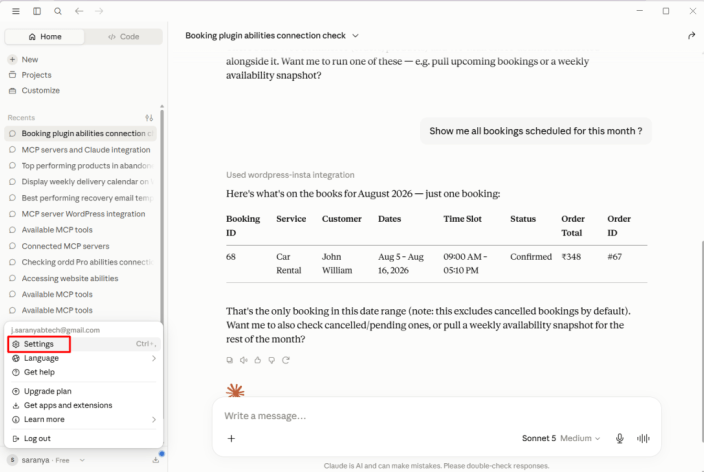Click the Order ID #67 cell
This screenshot has width=704, height=472.
coord(615,257)
